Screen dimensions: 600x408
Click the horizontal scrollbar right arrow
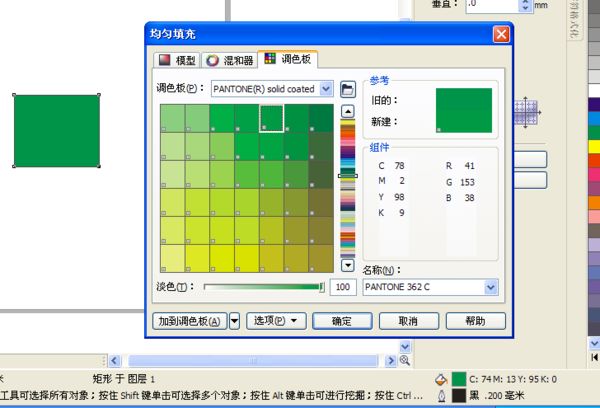tap(391, 361)
